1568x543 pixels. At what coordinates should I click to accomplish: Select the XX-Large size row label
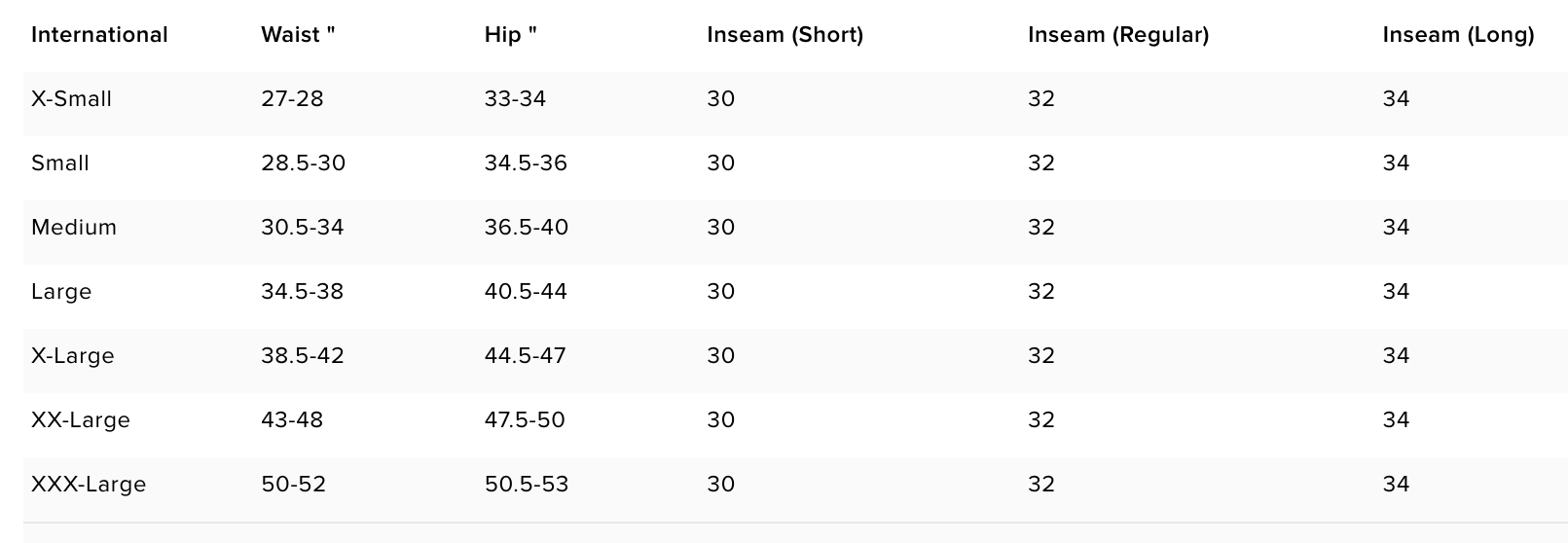tap(81, 420)
